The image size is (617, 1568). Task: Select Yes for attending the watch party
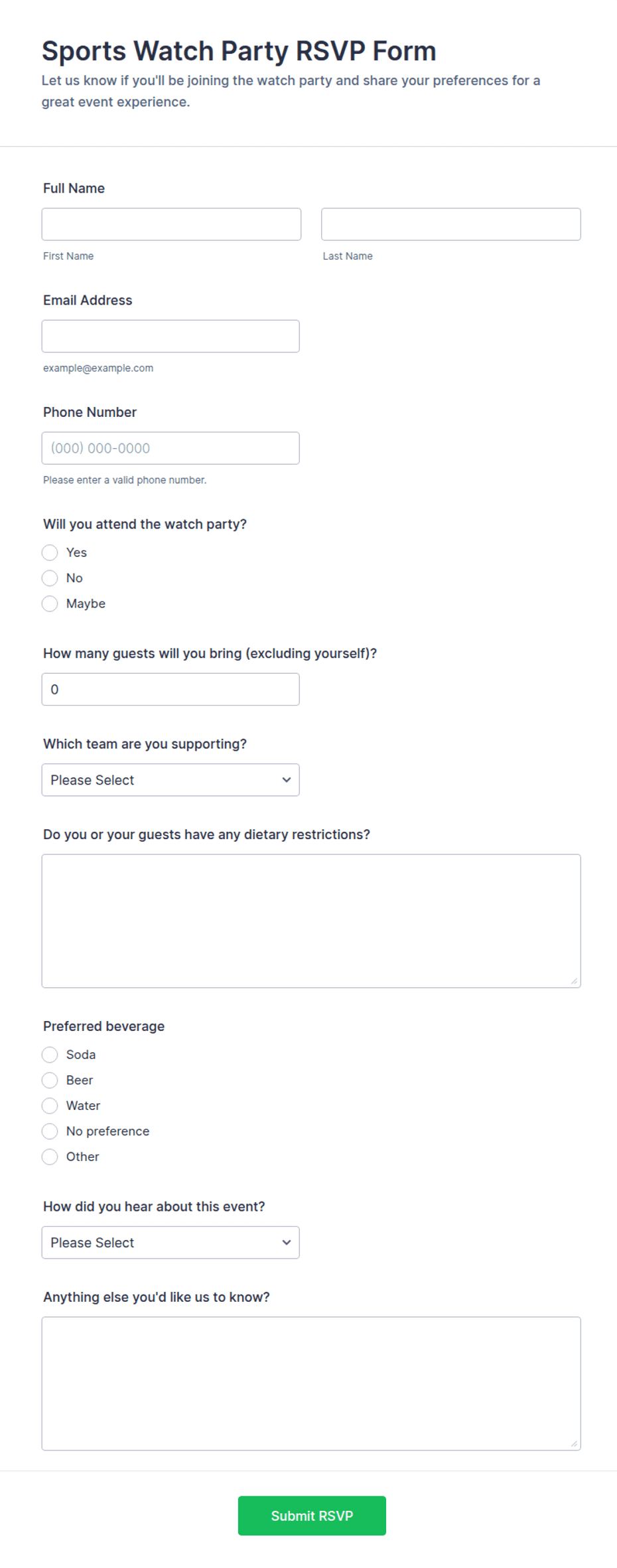50,553
